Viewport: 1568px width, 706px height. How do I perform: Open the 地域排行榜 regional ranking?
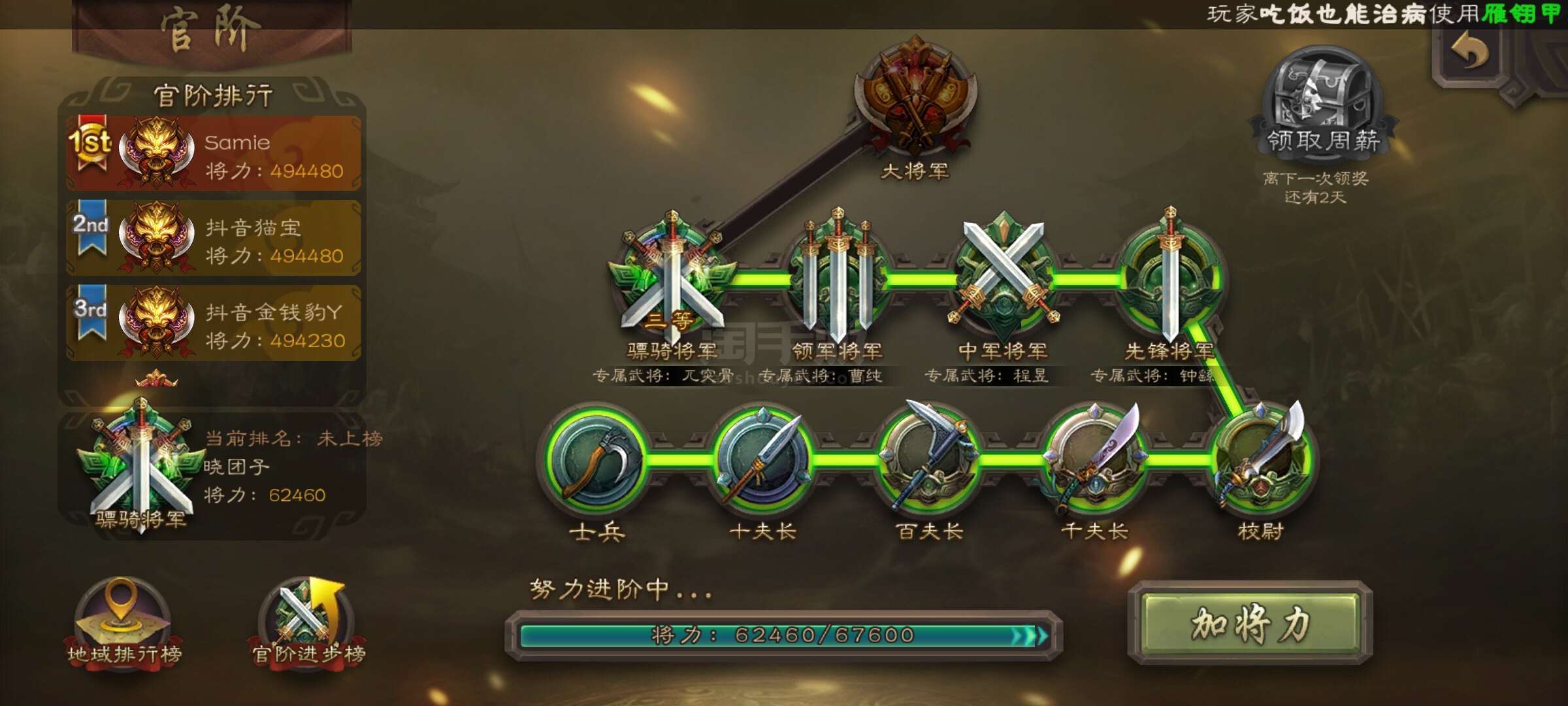coord(123,622)
